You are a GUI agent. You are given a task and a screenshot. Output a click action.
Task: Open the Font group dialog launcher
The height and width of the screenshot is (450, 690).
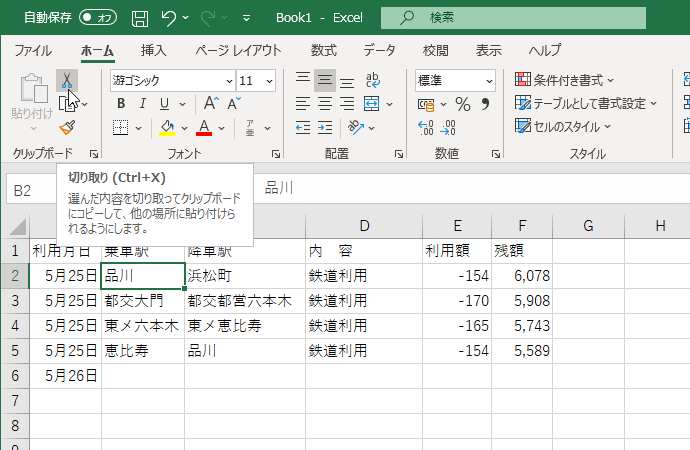pos(276,154)
